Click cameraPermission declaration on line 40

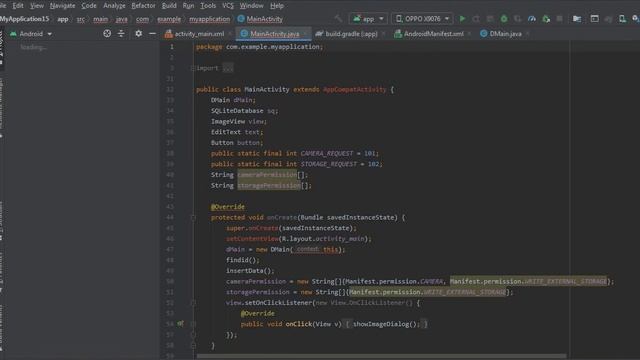tap(267, 175)
